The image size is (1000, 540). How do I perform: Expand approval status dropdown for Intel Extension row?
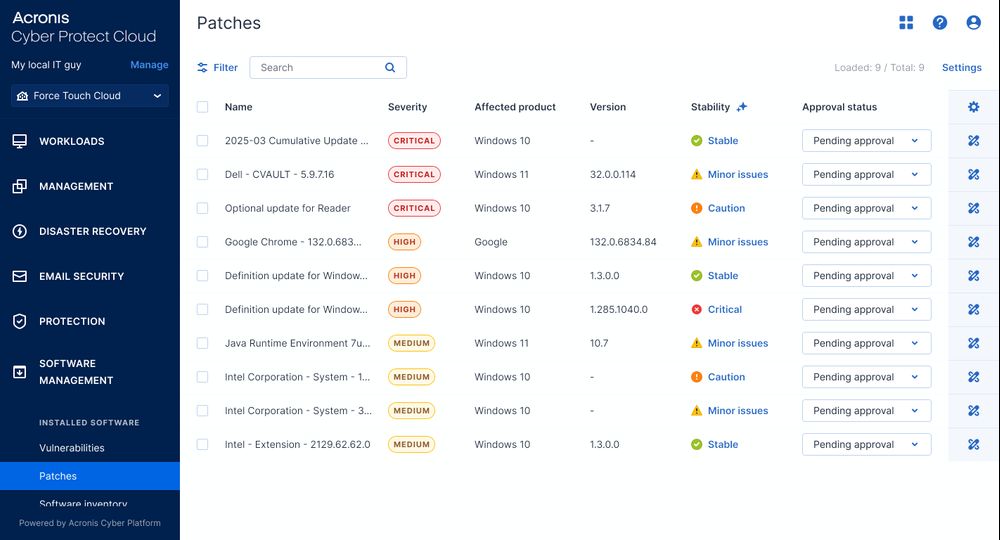(x=866, y=445)
